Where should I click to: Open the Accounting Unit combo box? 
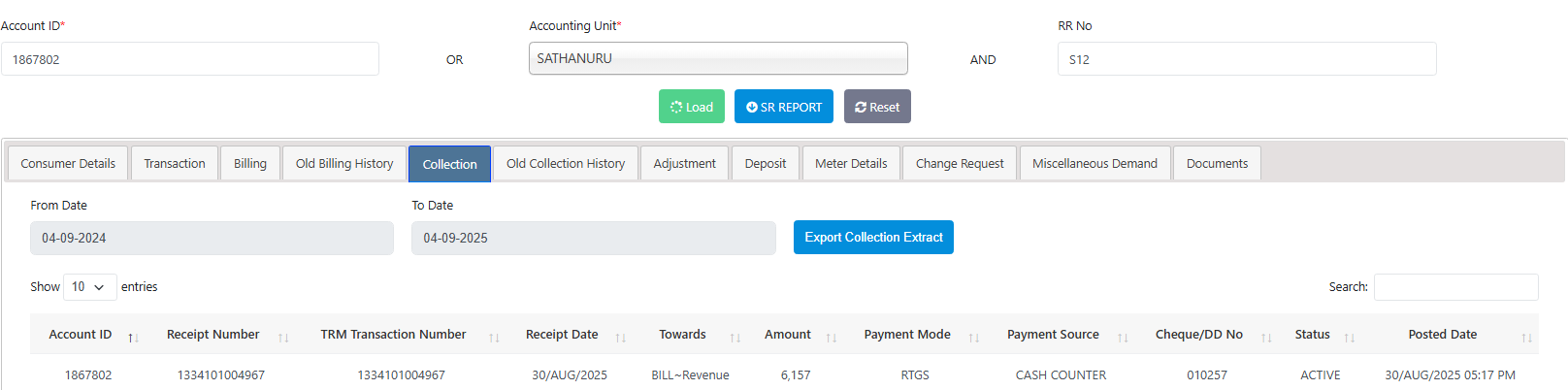tap(718, 58)
